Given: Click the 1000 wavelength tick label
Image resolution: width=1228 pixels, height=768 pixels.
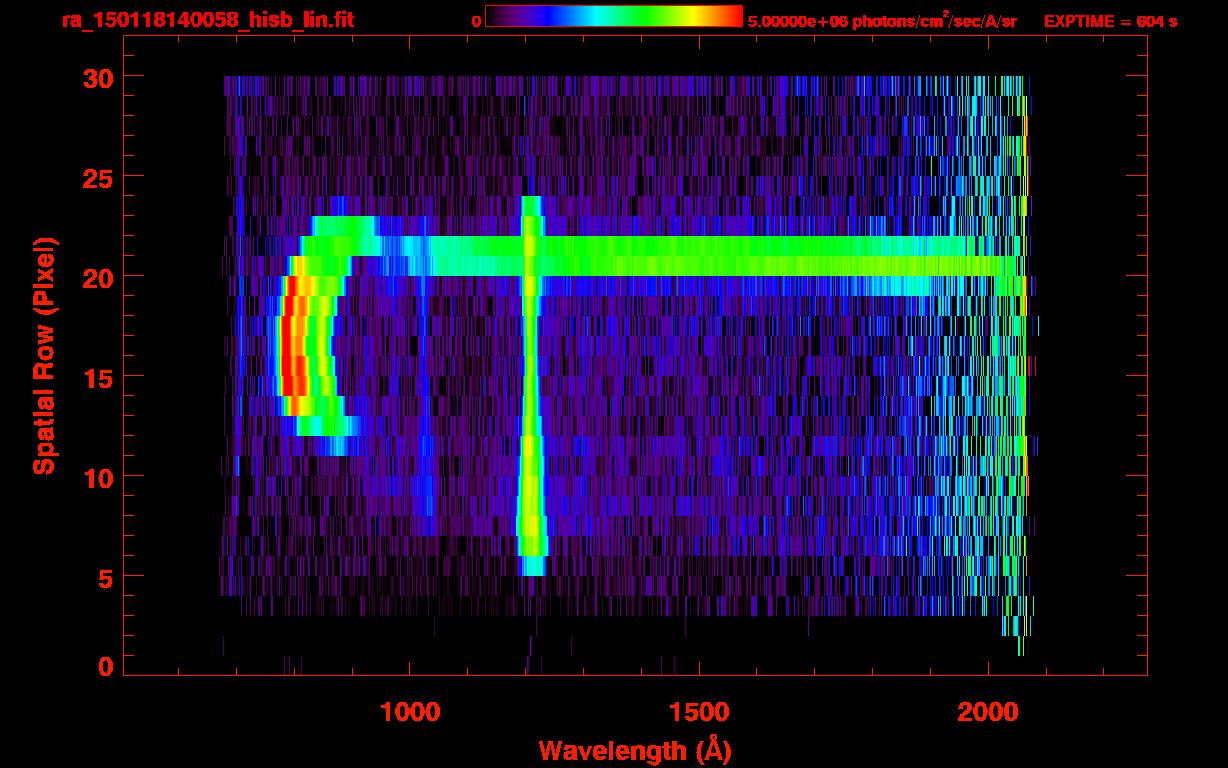Looking at the screenshot, I should tap(410, 712).
